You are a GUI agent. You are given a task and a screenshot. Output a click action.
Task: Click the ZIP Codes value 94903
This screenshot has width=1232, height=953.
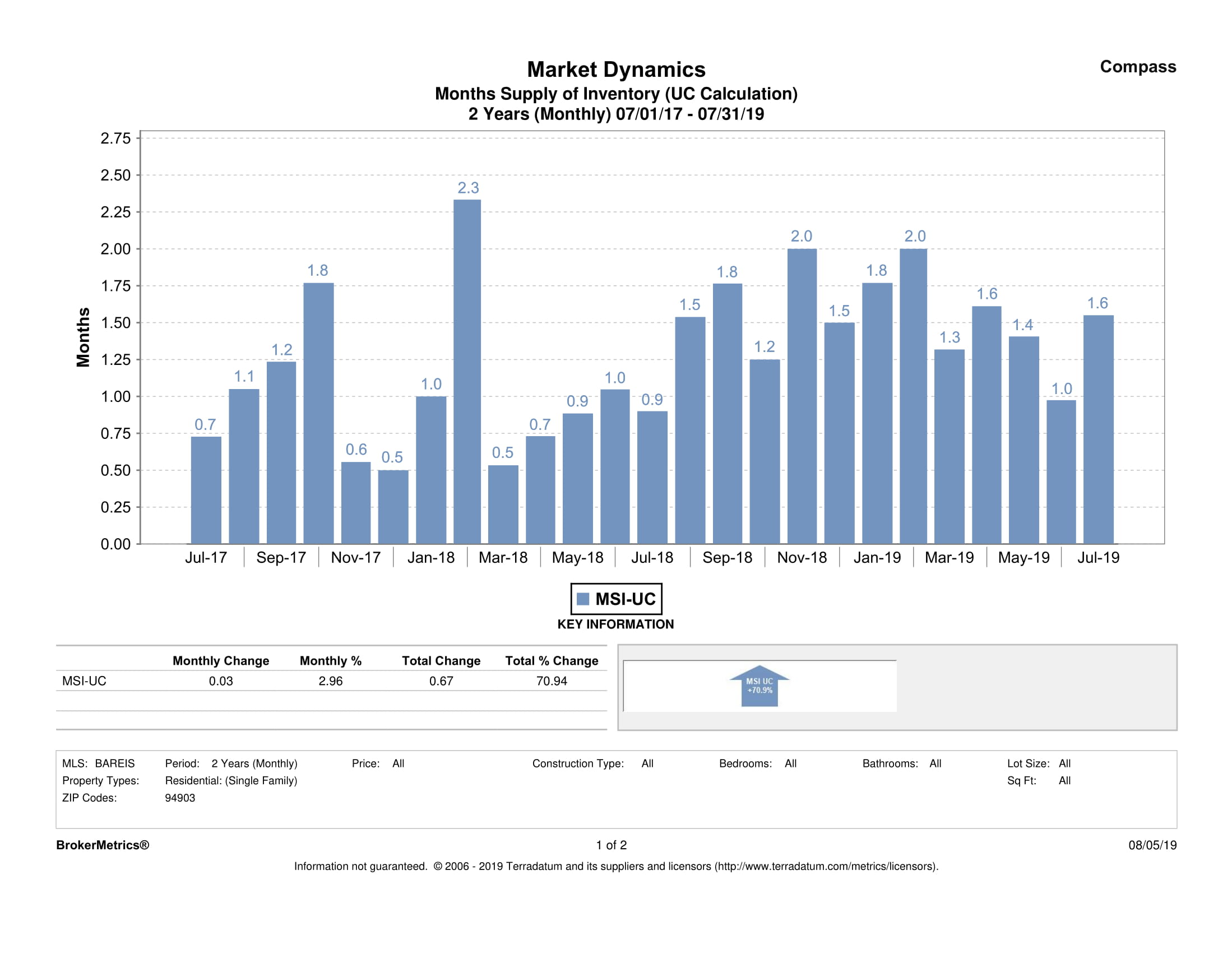pos(180,797)
